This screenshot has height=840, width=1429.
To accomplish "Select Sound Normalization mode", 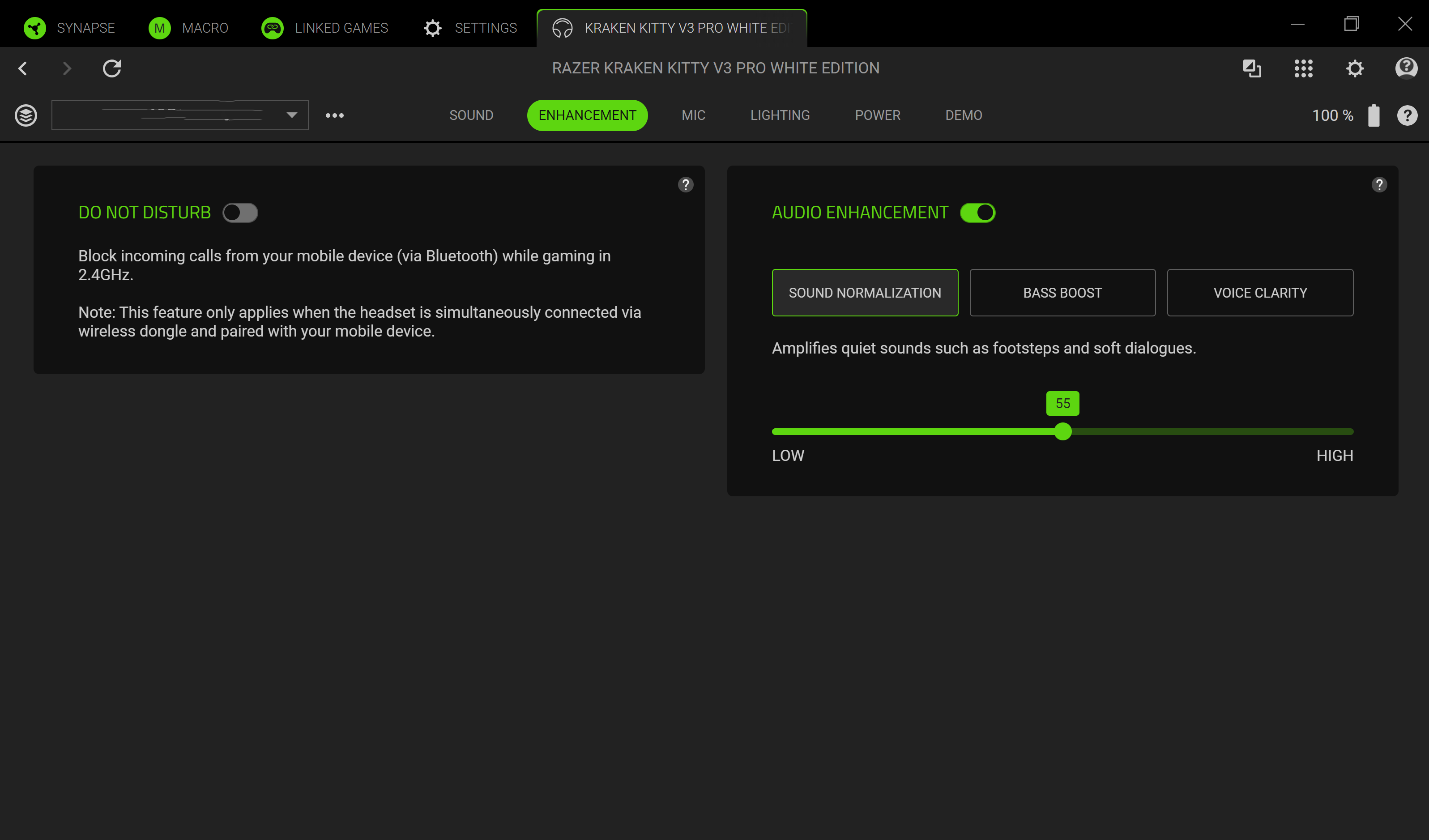I will [x=865, y=293].
